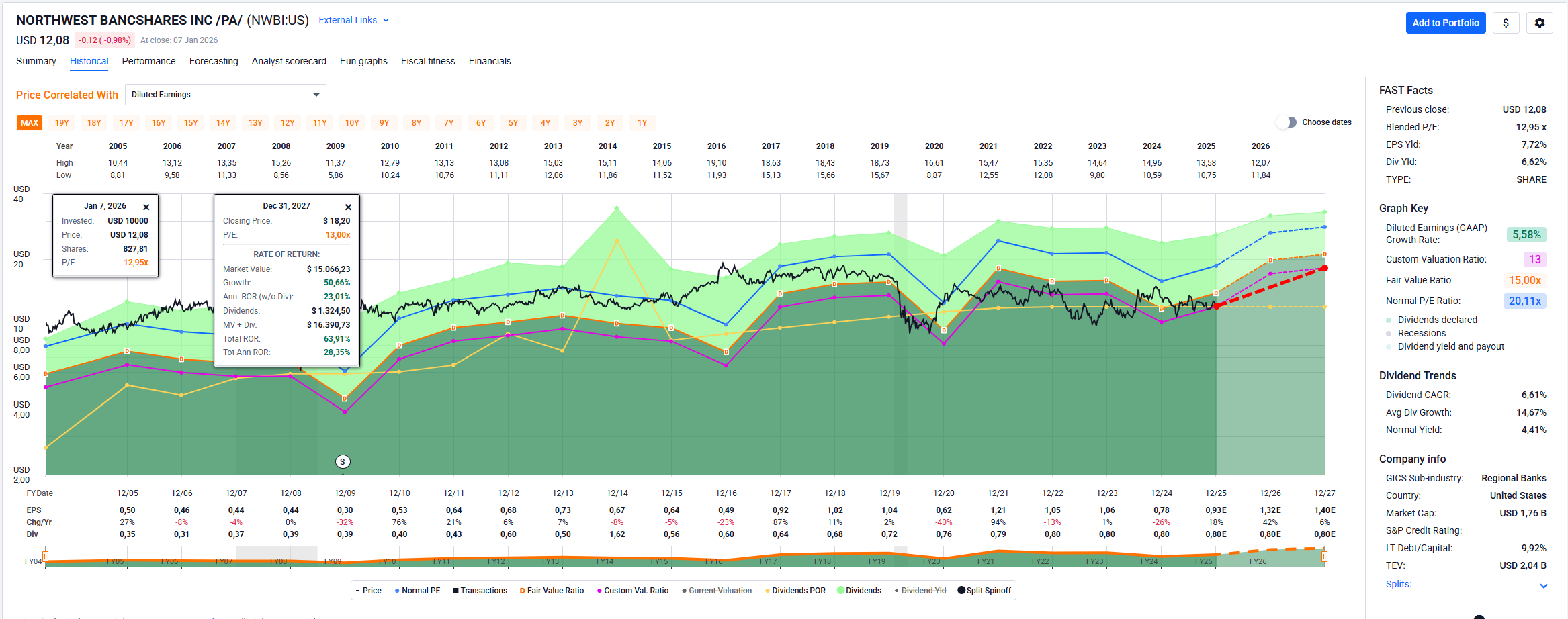Show the Dividend Yld legend series
This screenshot has width=1568, height=619.
[920, 591]
